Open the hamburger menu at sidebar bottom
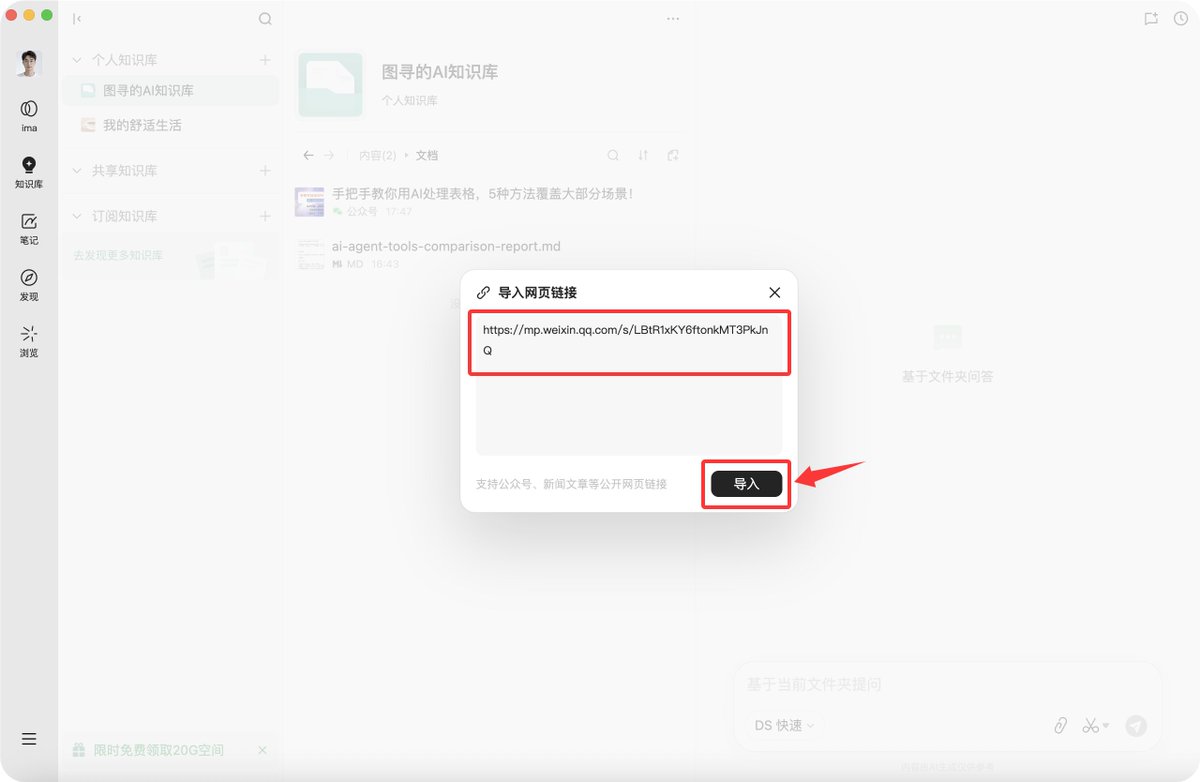Image resolution: width=1200 pixels, height=782 pixels. coord(29,739)
